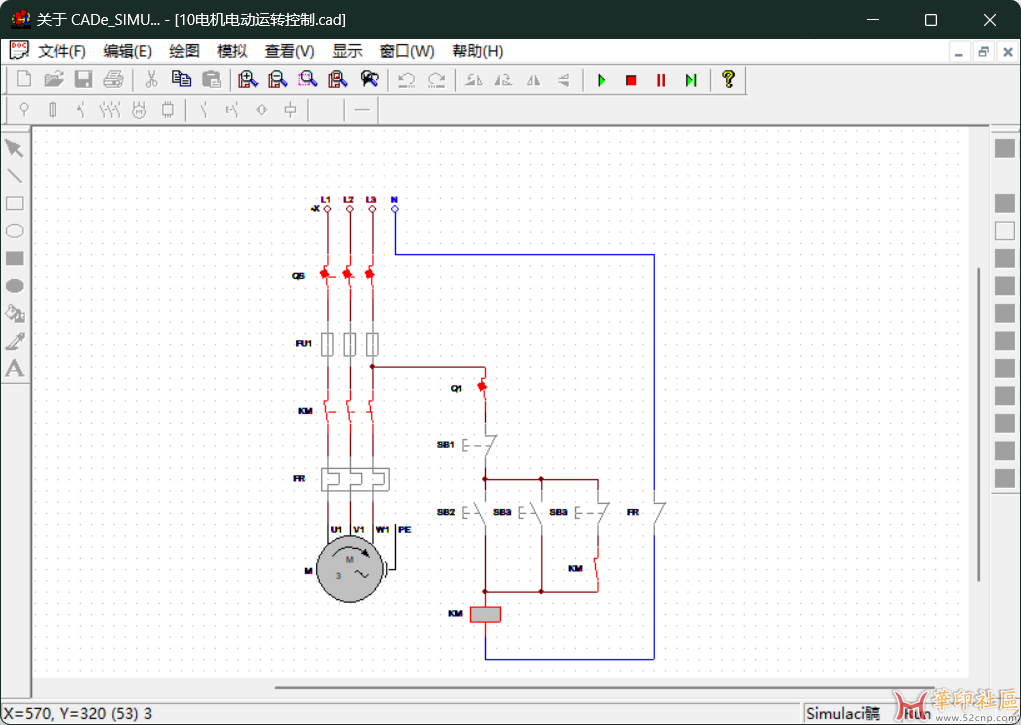
Task: Toggle the Q1 switch in the control circuit
Action: (x=481, y=387)
